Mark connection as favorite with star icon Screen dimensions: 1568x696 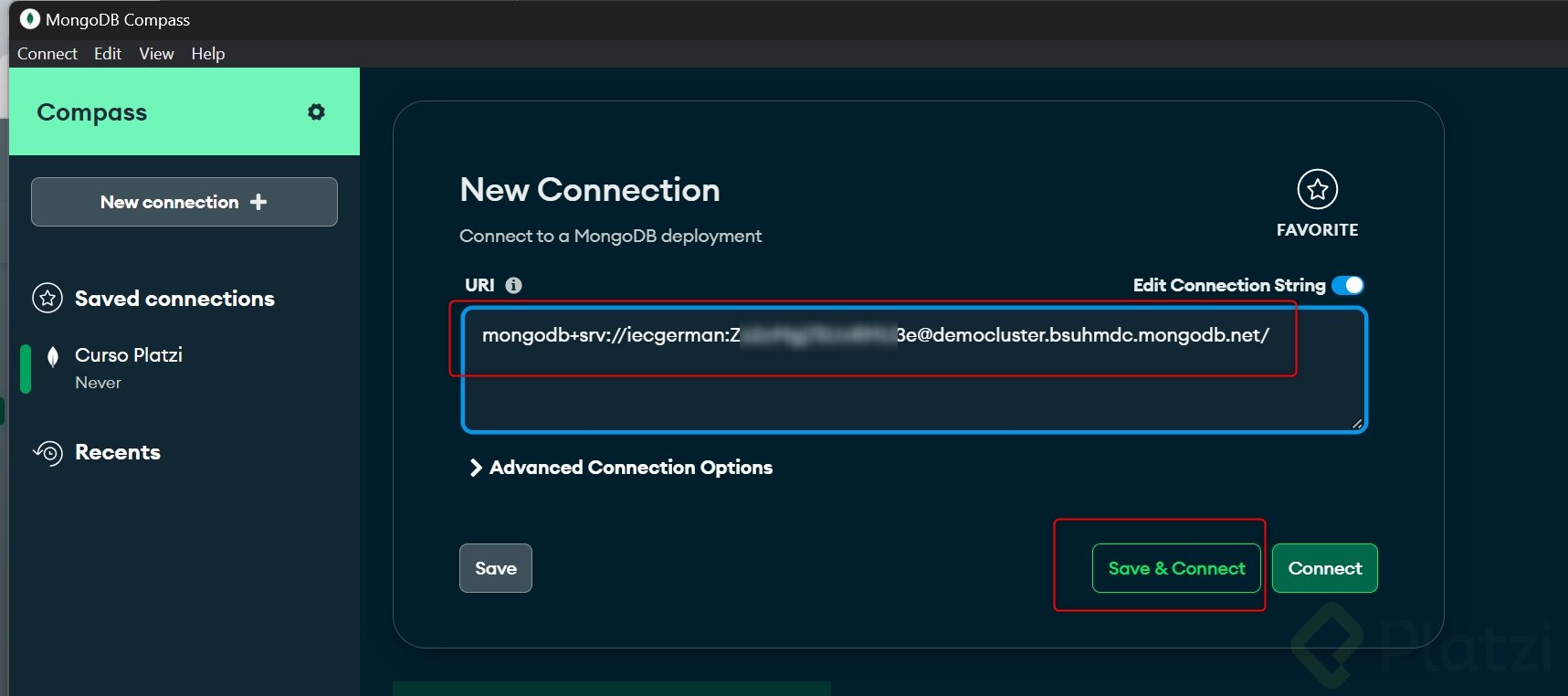1317,189
